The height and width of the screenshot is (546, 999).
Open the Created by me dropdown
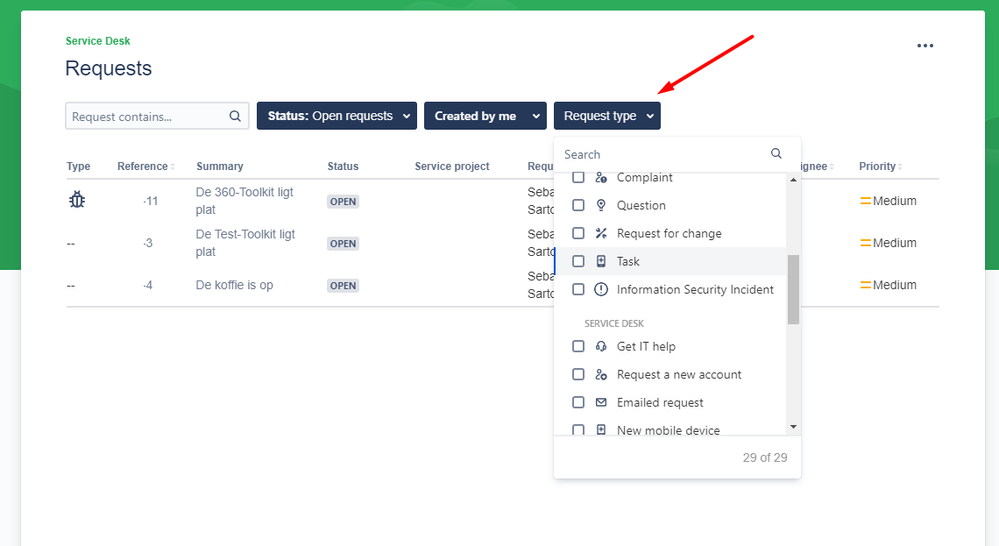point(485,116)
